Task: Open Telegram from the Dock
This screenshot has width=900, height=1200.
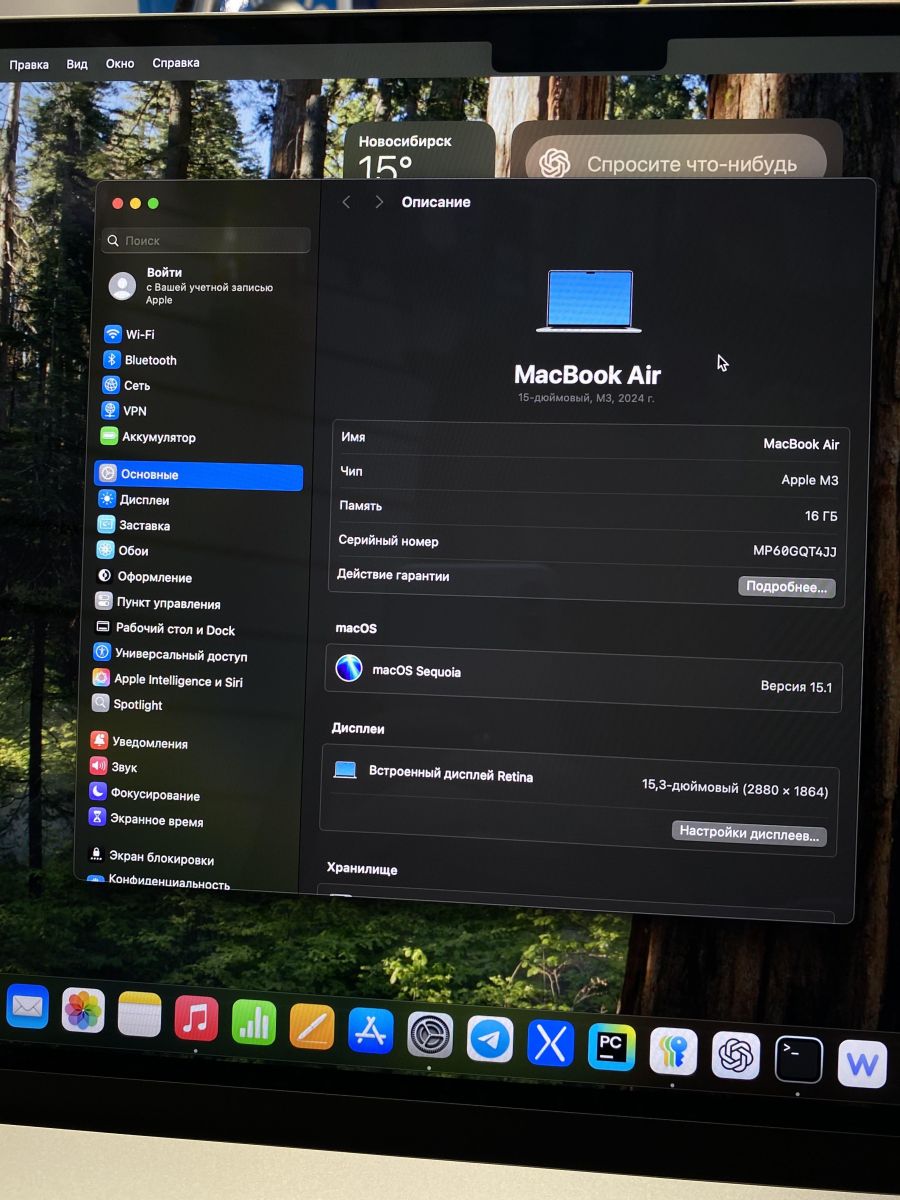Action: pyautogui.click(x=490, y=1040)
